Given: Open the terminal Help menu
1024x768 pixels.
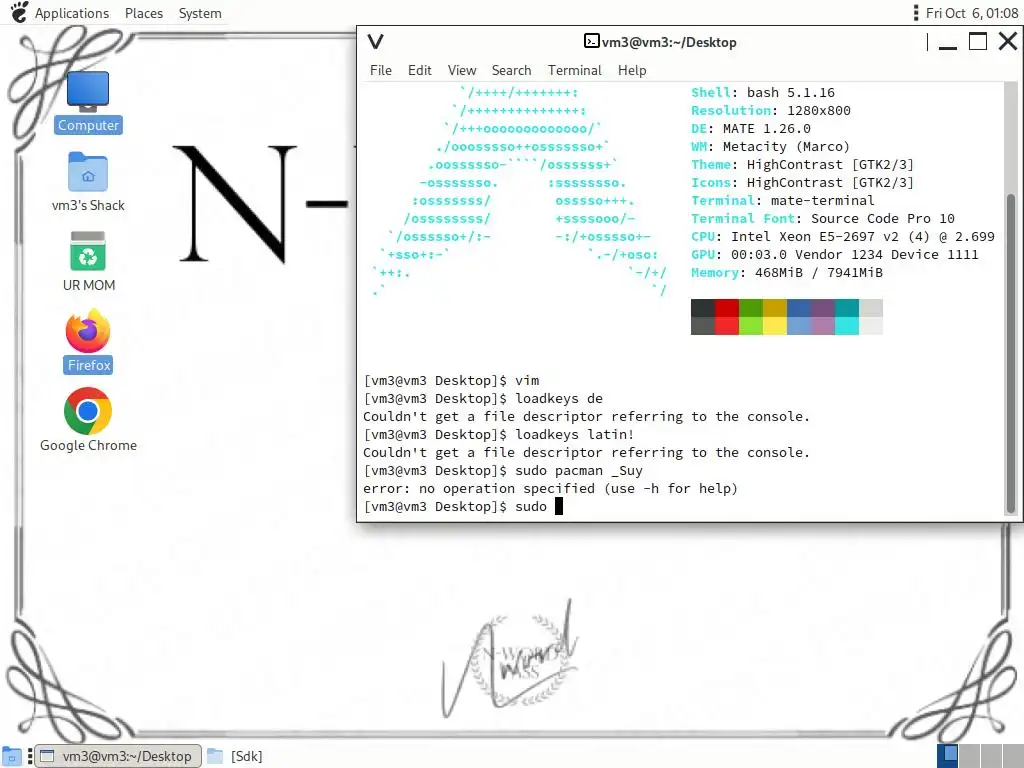Looking at the screenshot, I should pyautogui.click(x=632, y=70).
